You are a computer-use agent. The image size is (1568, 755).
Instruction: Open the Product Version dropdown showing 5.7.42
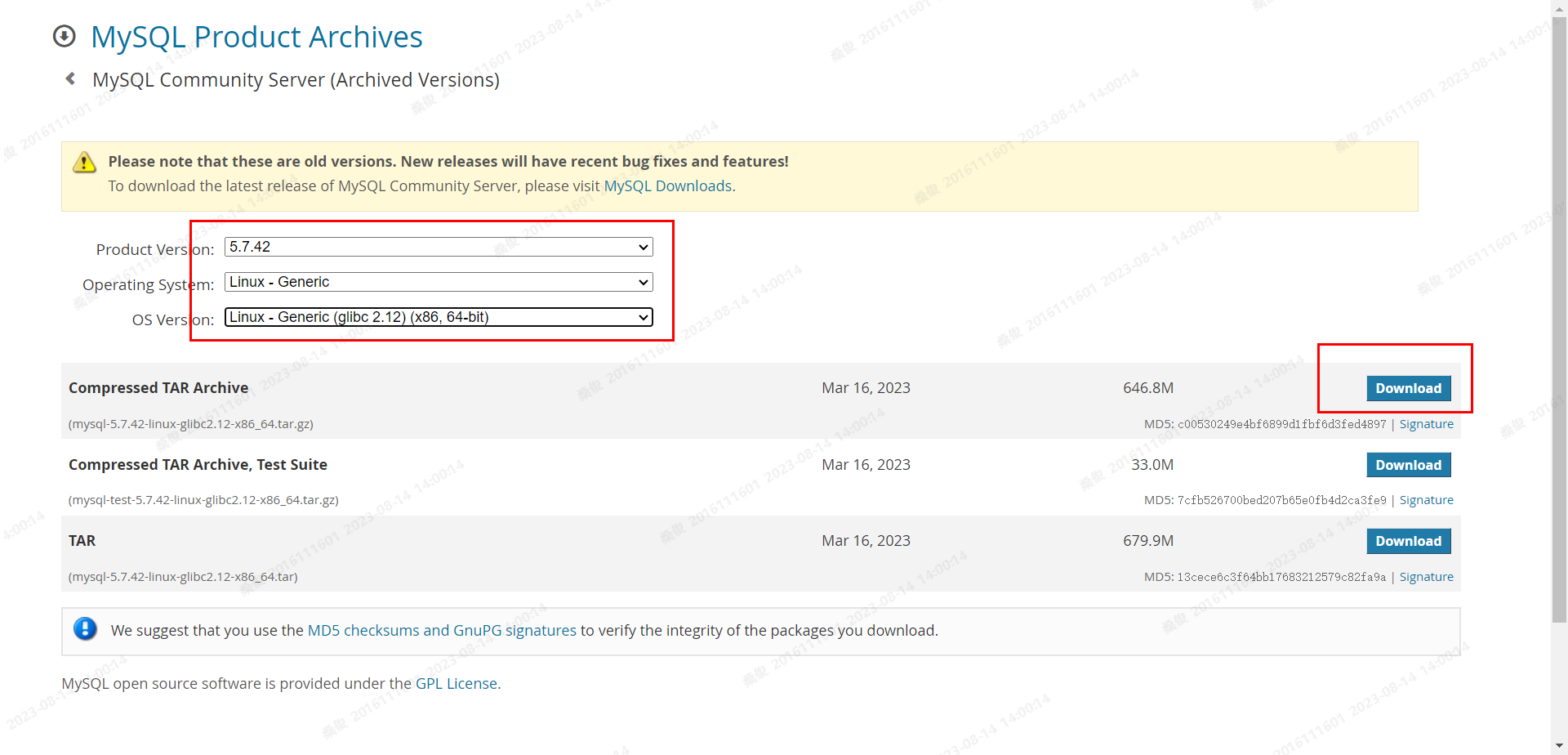coord(439,247)
